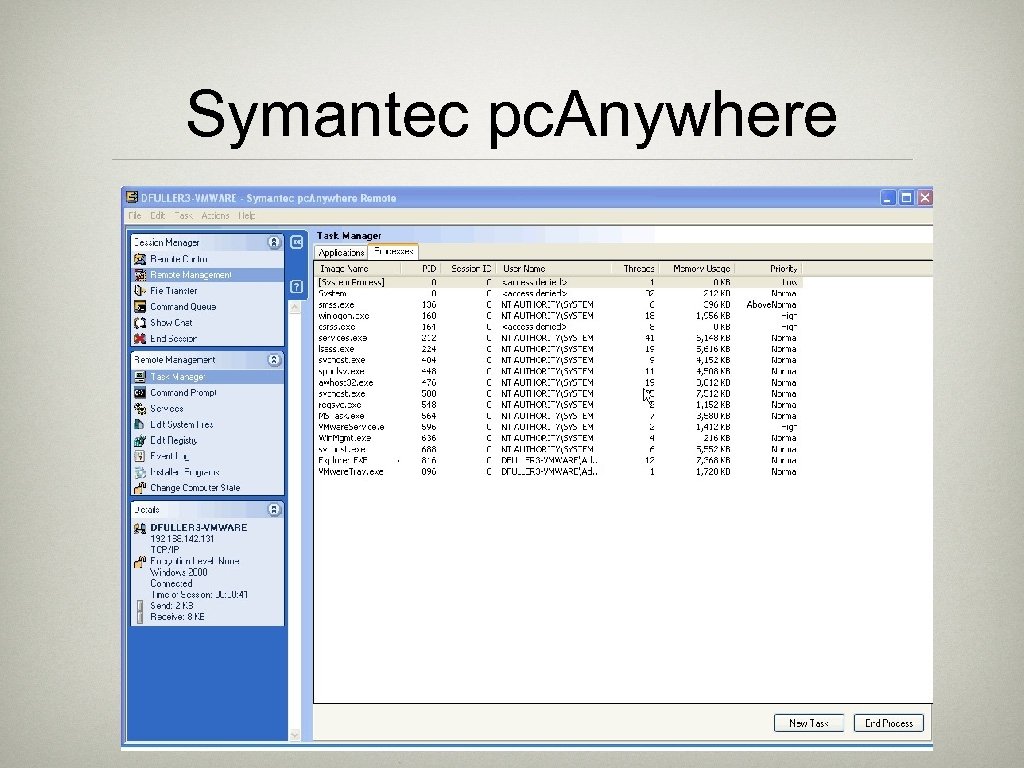
Task: Open the Command Prompt icon
Action: pyautogui.click(x=140, y=392)
